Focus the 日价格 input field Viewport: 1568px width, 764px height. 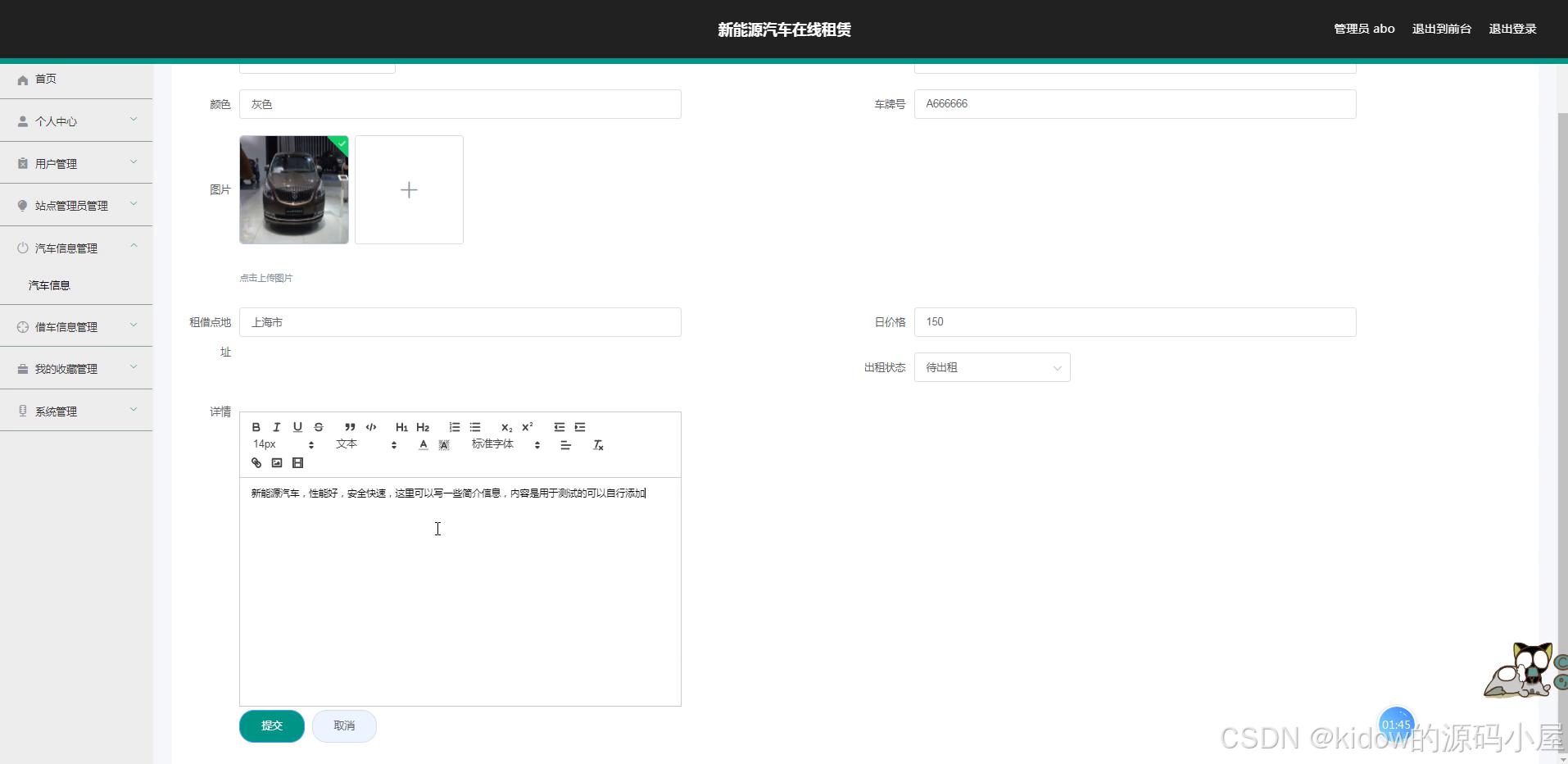click(1135, 322)
